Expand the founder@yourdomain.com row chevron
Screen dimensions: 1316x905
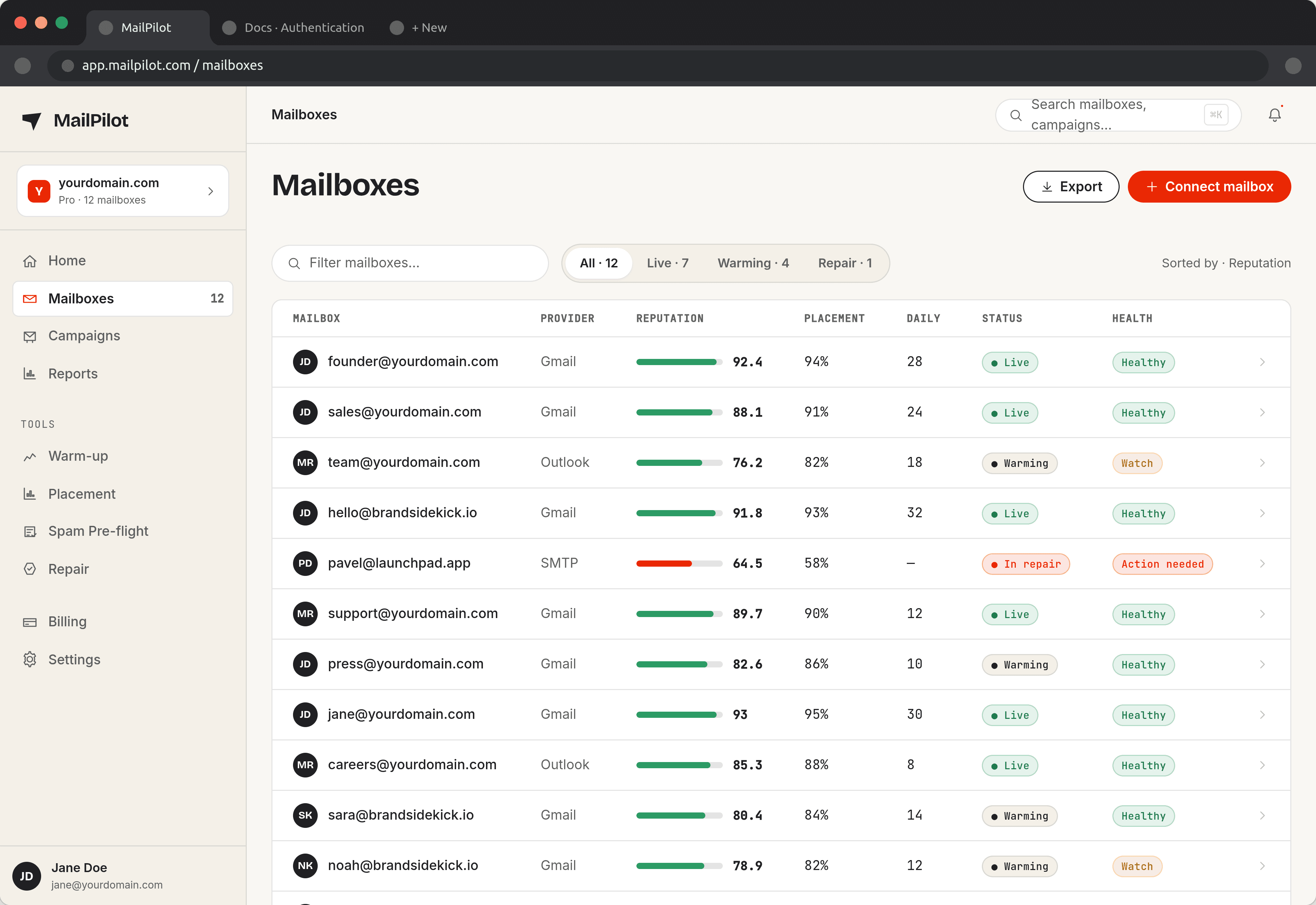[1262, 362]
